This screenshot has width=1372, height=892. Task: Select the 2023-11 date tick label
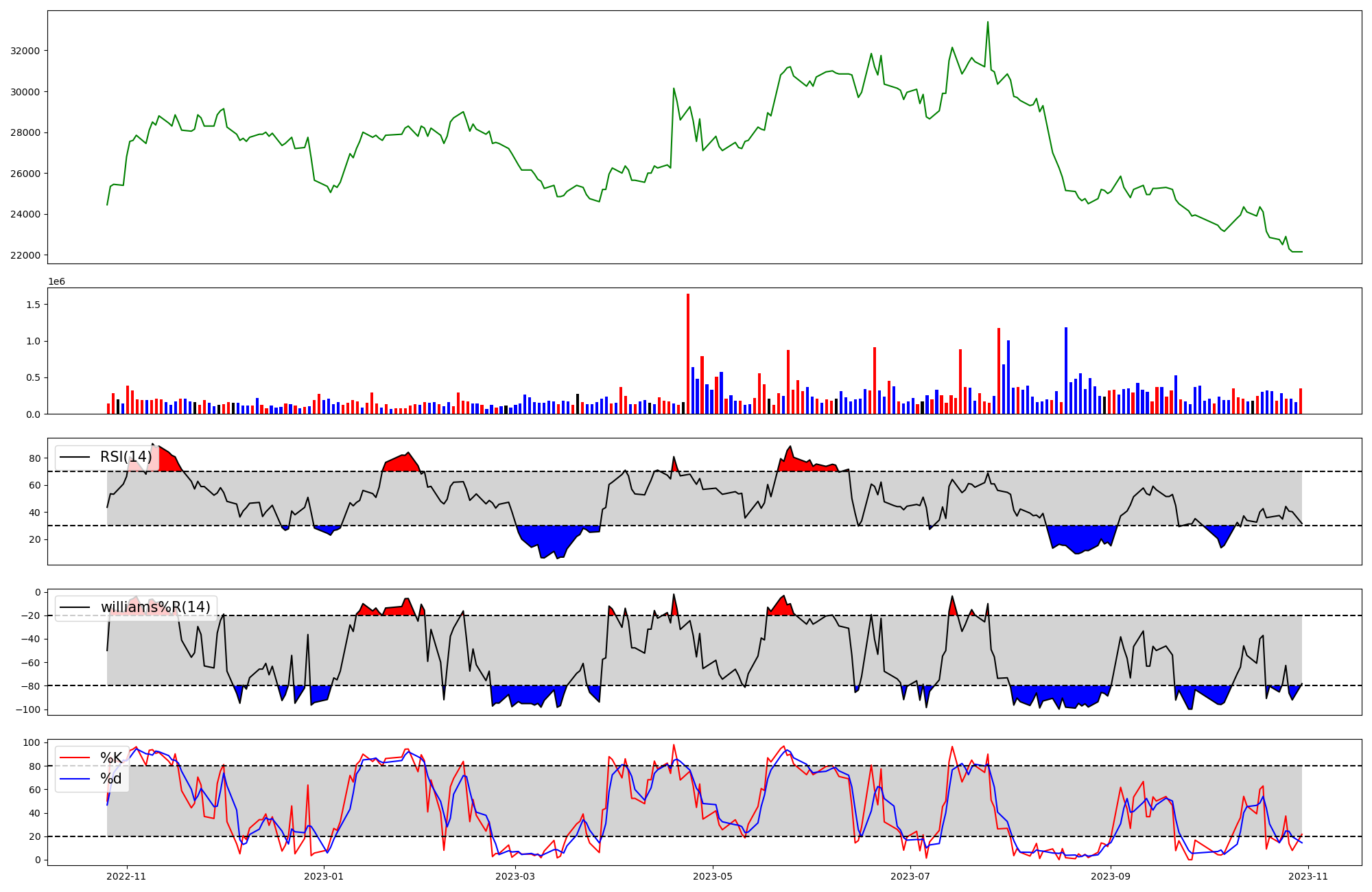(1308, 876)
